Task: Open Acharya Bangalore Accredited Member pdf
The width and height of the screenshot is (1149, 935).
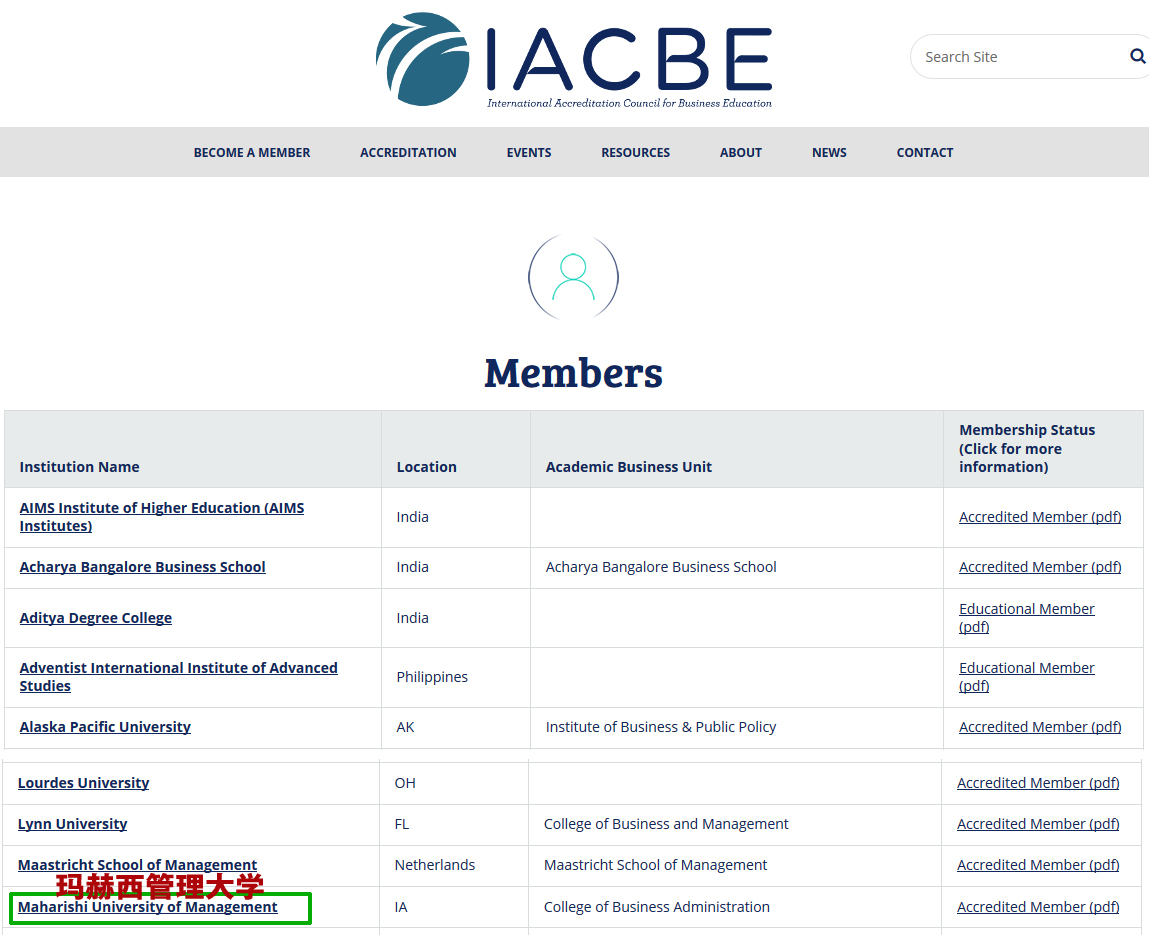Action: pos(1040,567)
